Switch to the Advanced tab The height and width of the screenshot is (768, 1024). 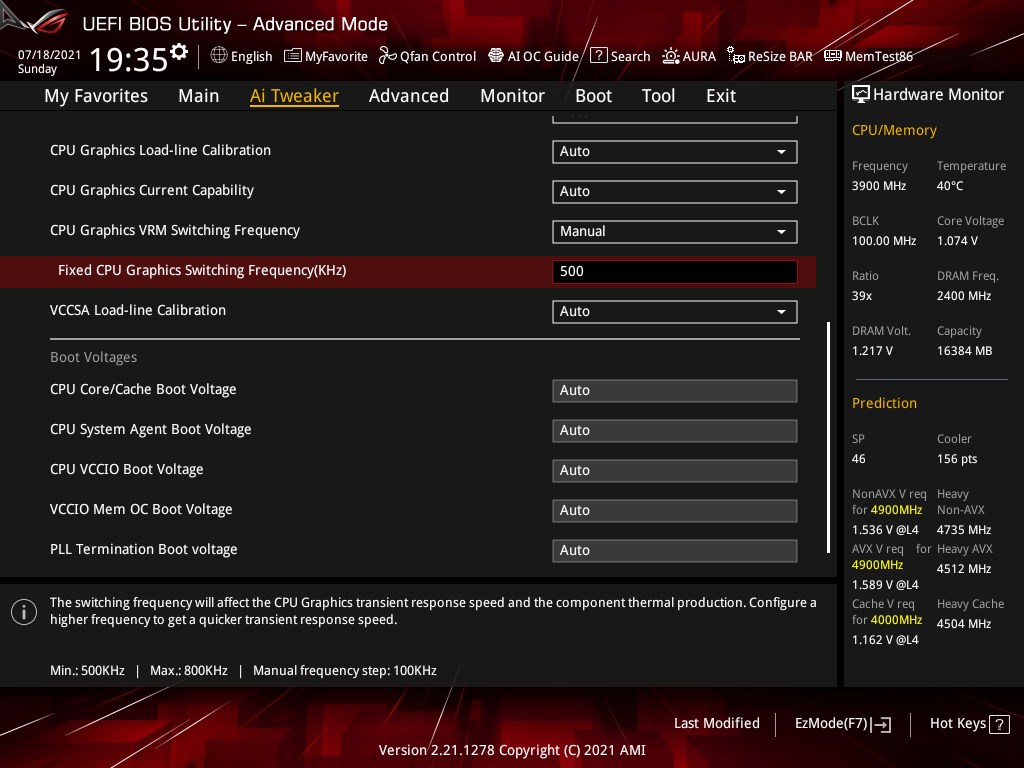click(409, 95)
